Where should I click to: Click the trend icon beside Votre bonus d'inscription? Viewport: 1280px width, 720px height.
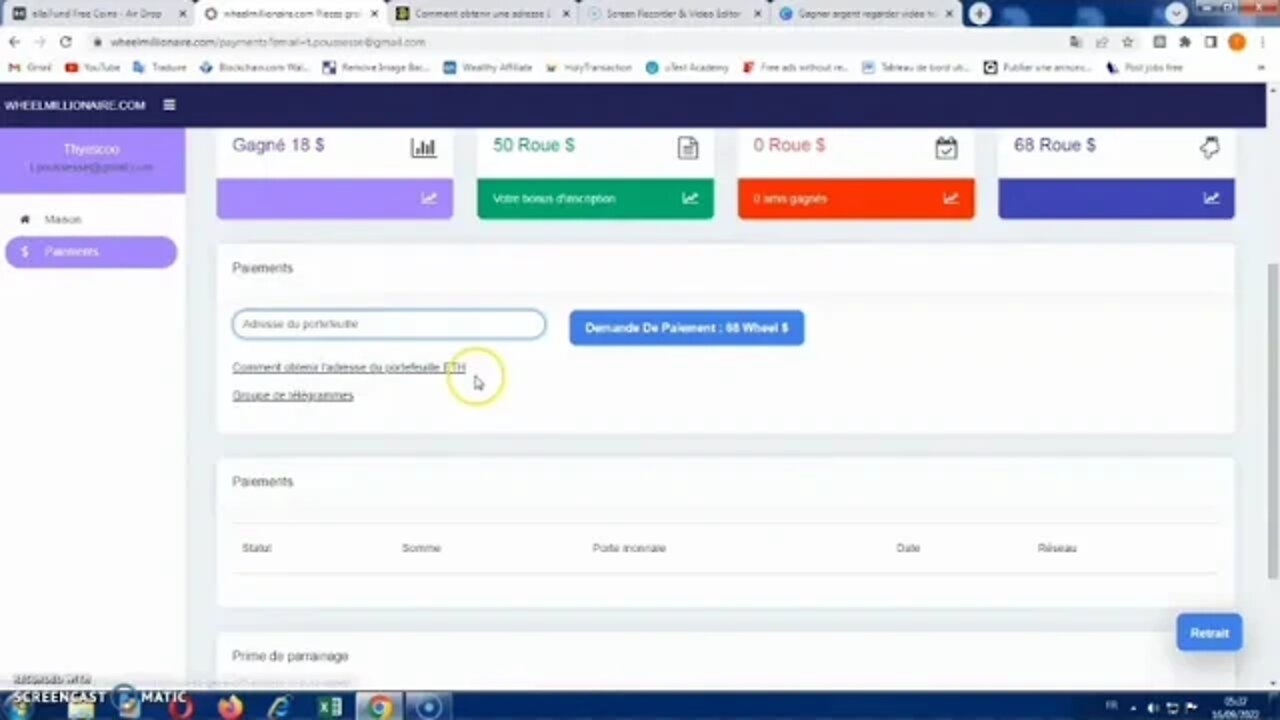click(690, 198)
